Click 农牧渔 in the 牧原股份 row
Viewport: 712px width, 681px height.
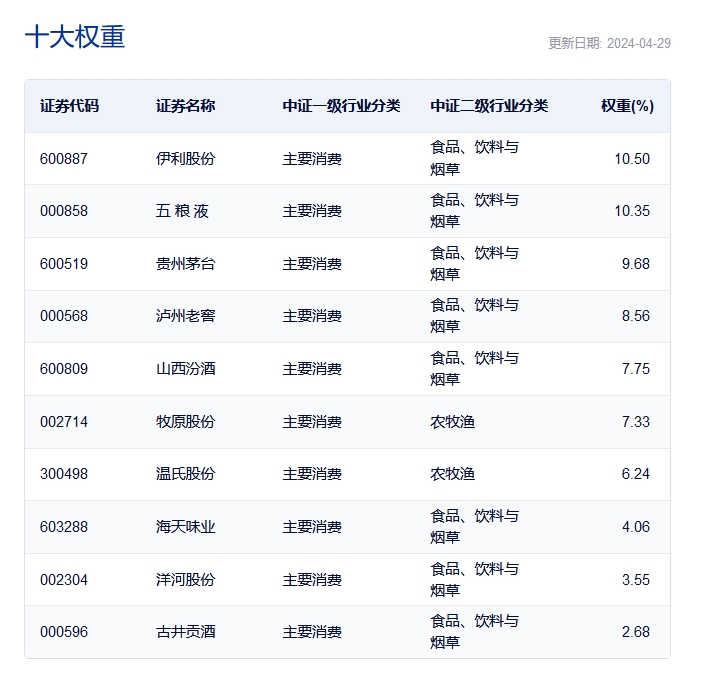click(x=452, y=422)
